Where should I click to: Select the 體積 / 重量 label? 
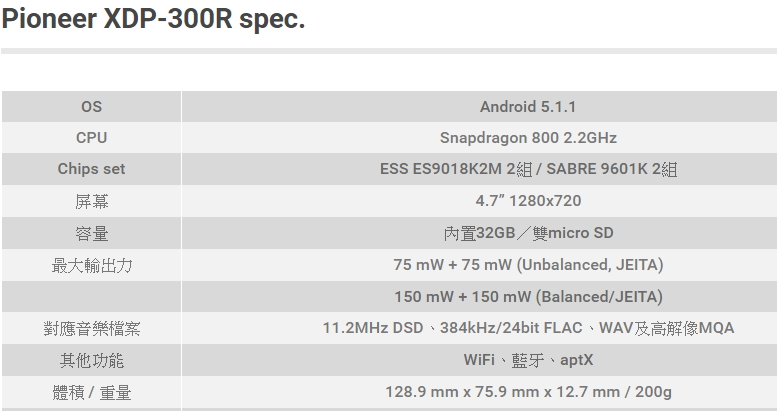point(92,393)
